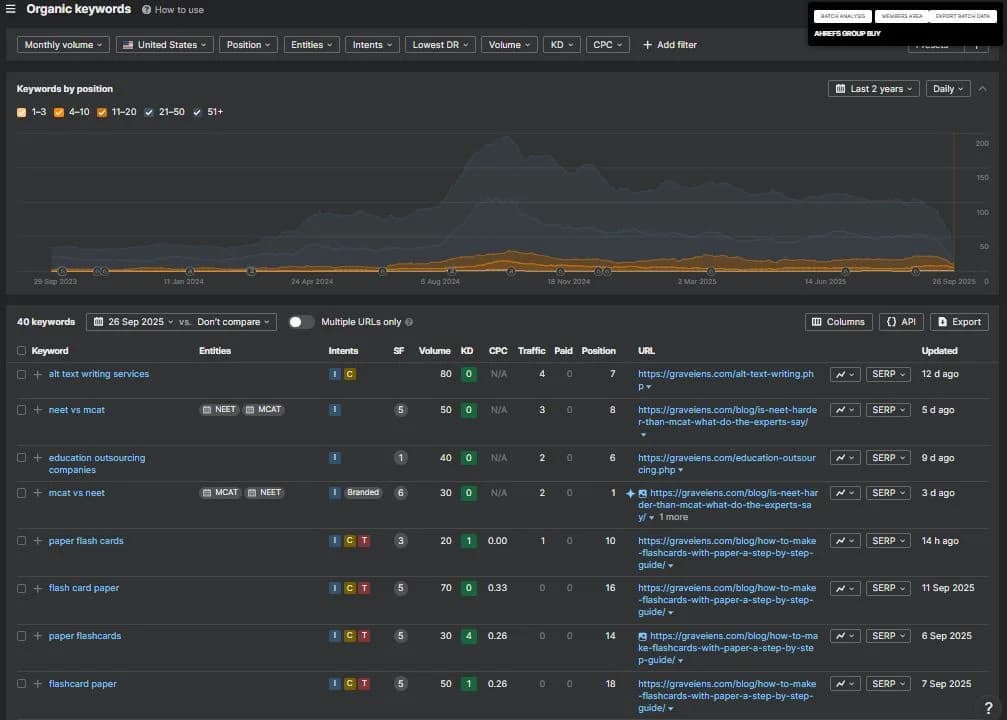1007x720 pixels.
Task: Toggle the Multiple URLs only switch
Action: pos(301,322)
